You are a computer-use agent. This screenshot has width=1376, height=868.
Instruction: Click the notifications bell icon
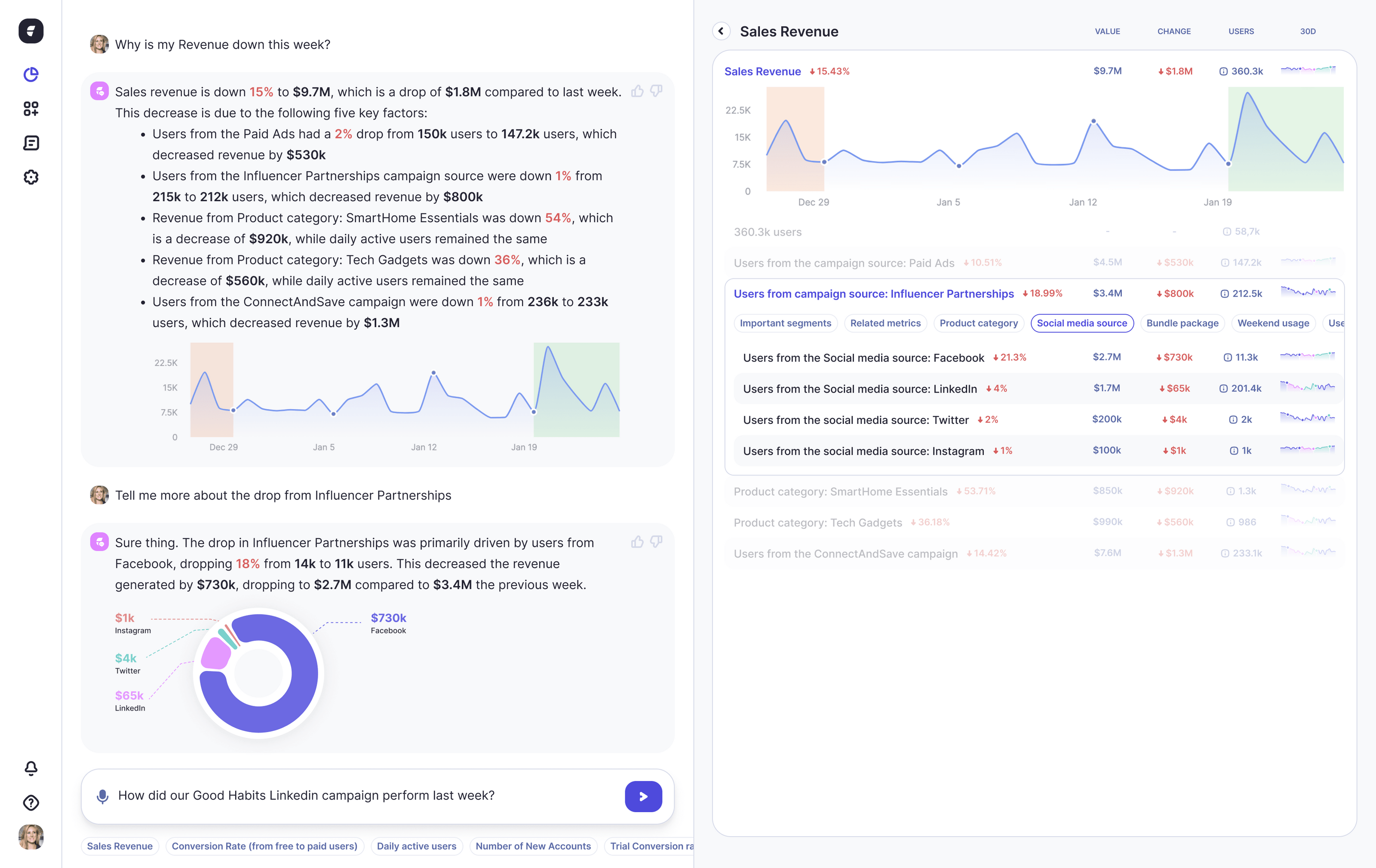coord(31,768)
